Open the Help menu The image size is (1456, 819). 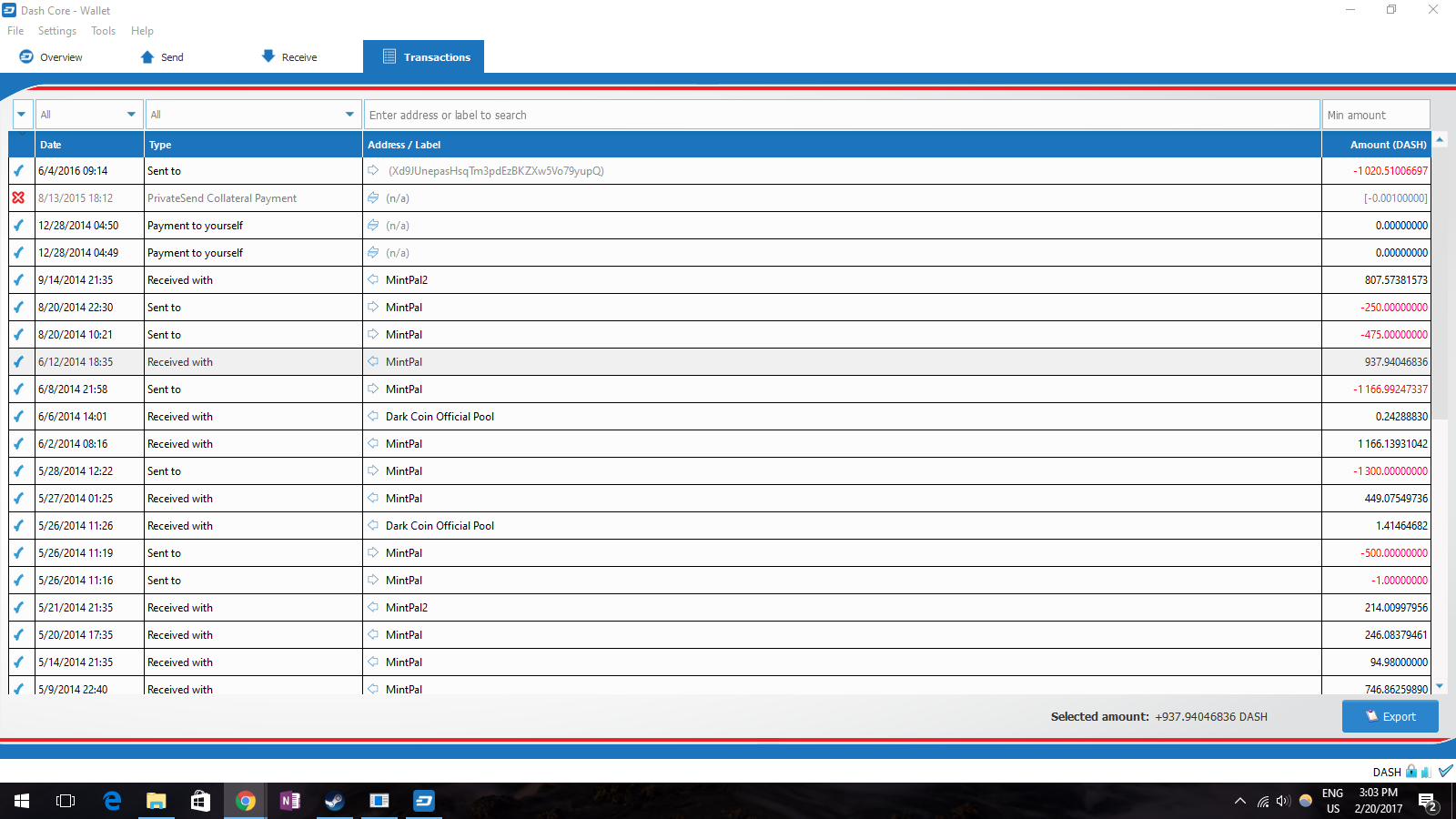[142, 31]
